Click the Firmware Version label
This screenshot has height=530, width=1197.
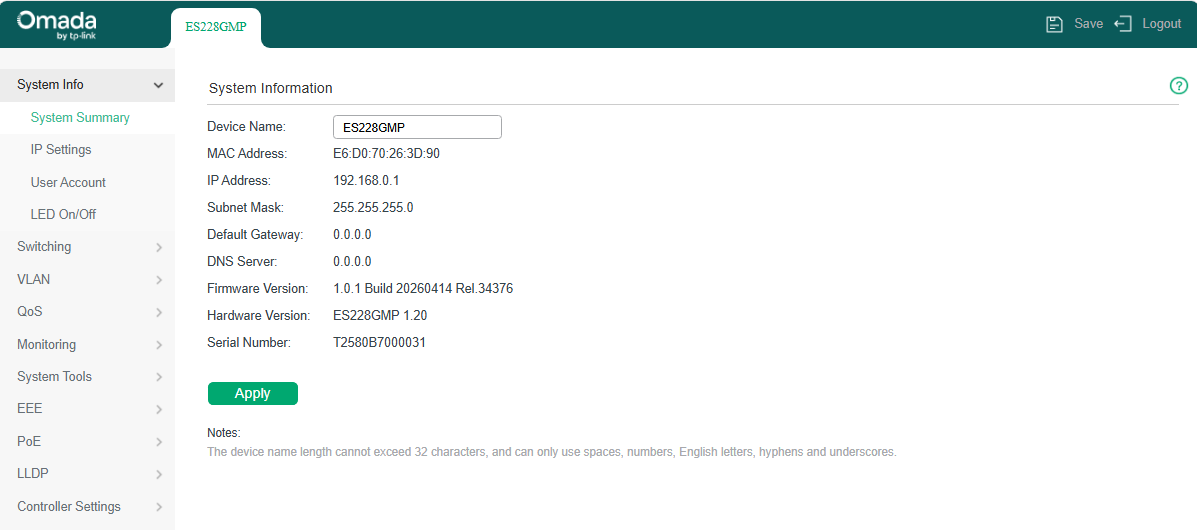click(257, 289)
